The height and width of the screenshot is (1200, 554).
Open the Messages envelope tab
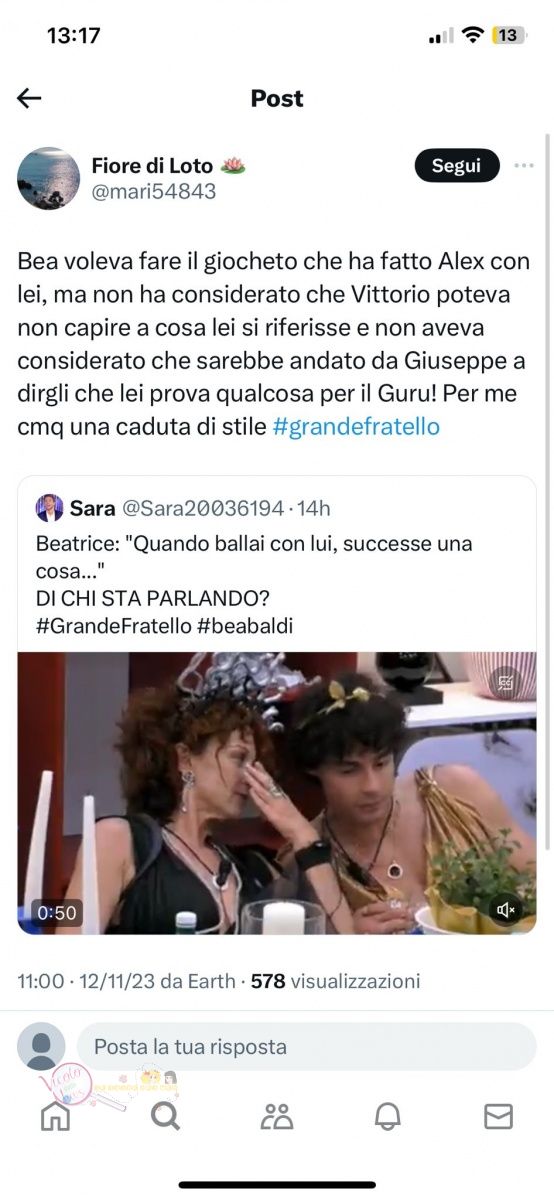click(x=498, y=1116)
